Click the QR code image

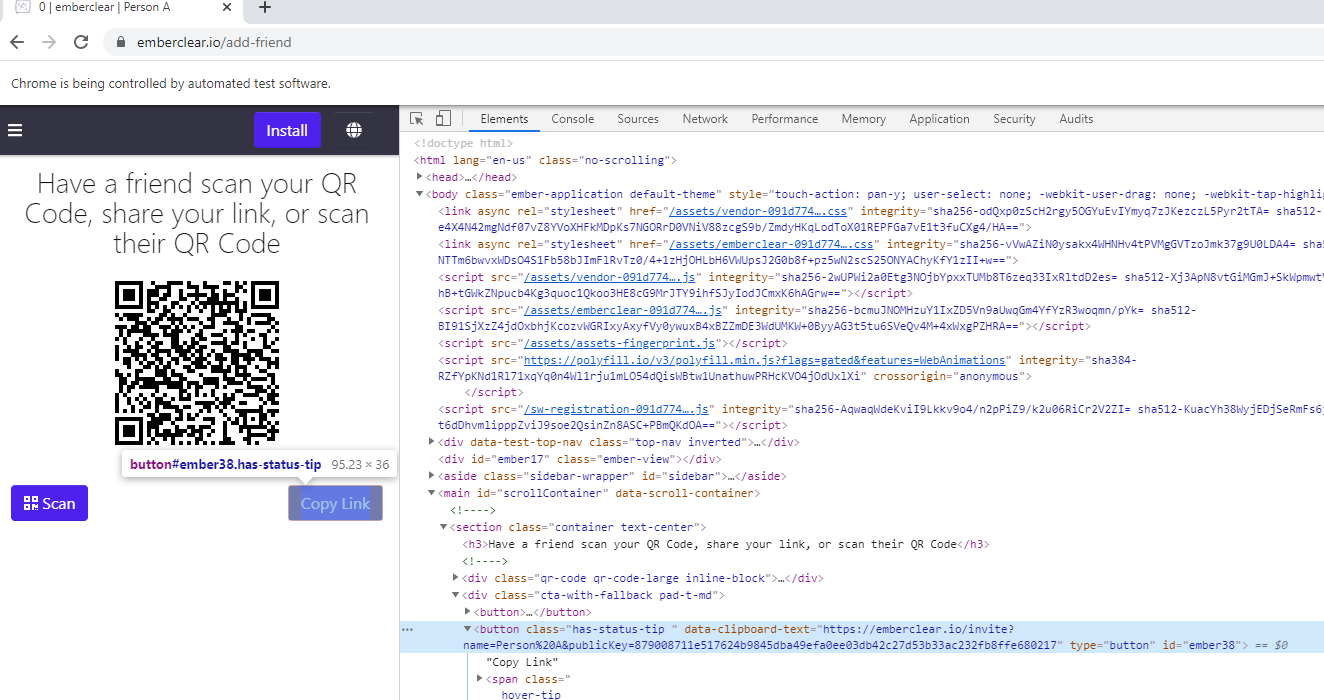click(197, 362)
